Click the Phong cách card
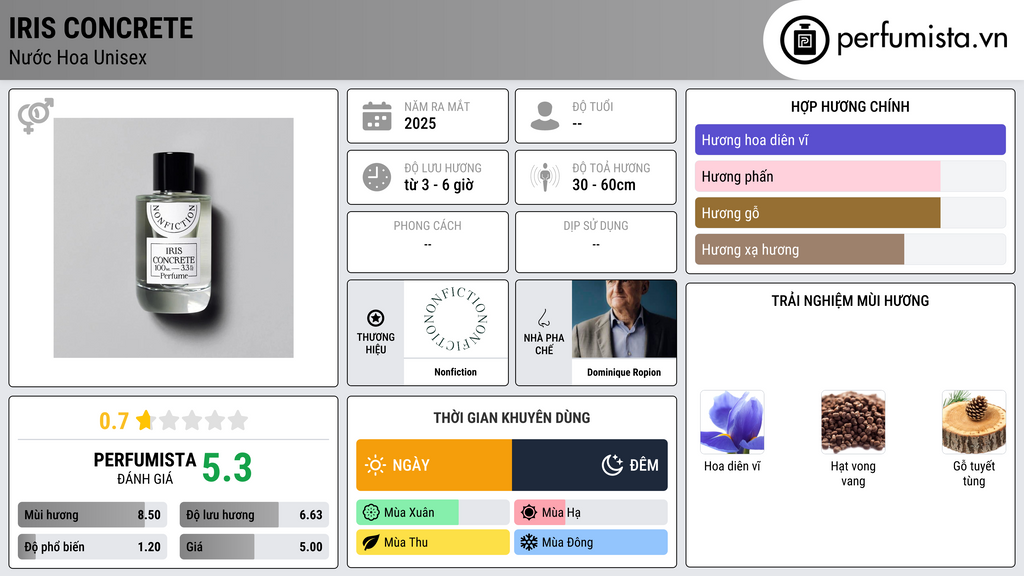The height and width of the screenshot is (576, 1024). 428,242
